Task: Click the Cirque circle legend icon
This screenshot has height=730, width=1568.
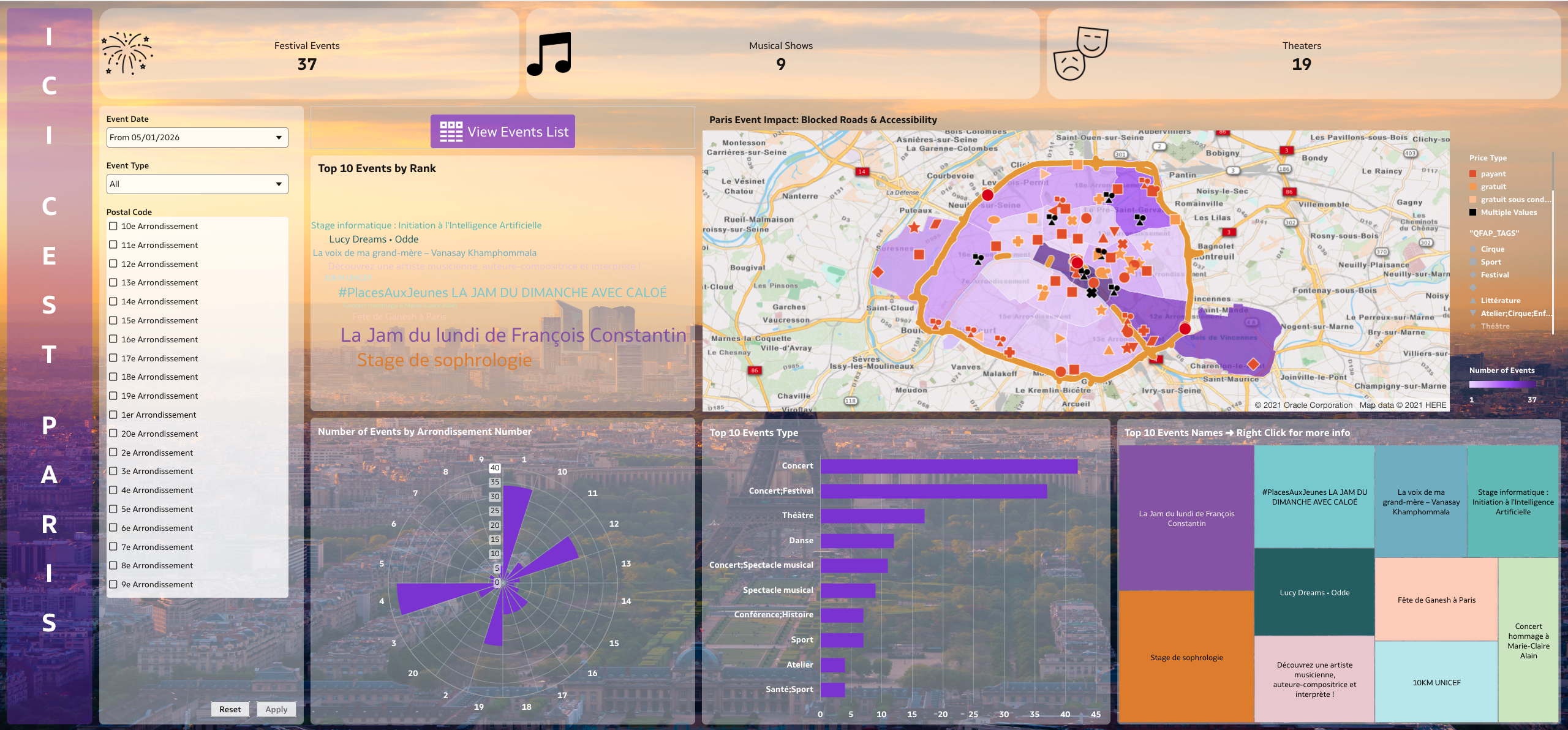Action: pos(1473,249)
